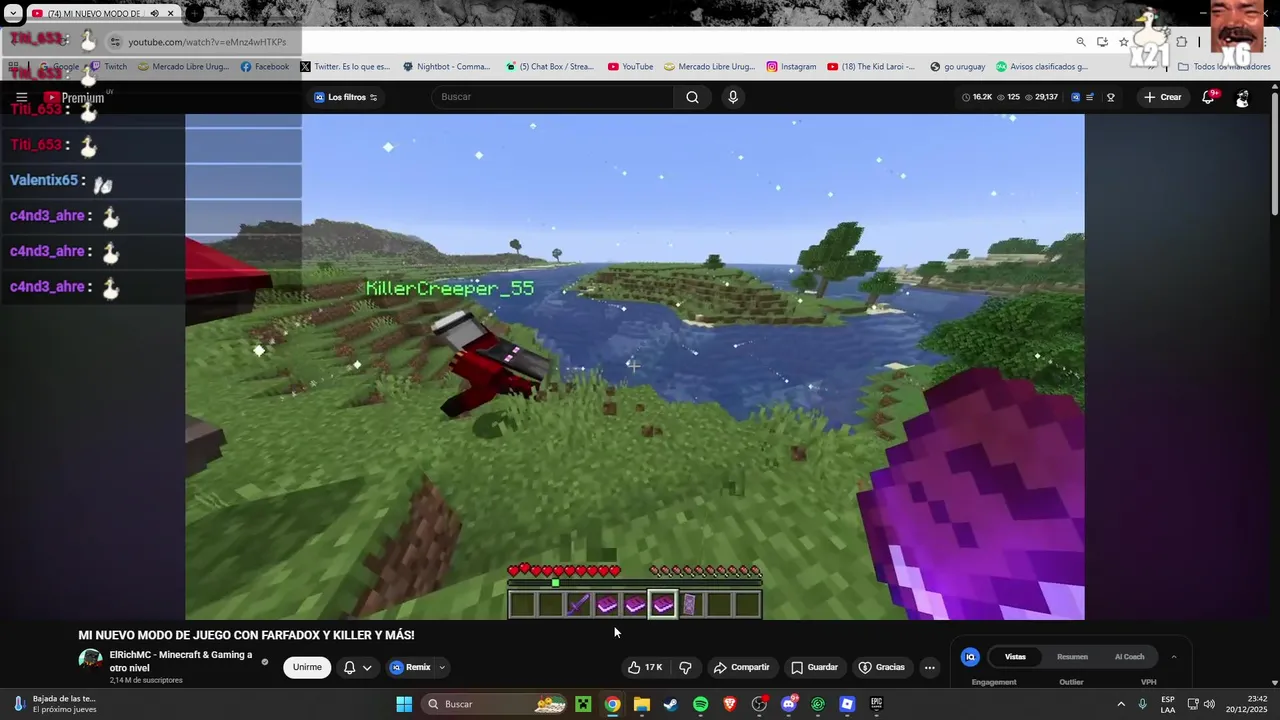Click the Chrome icon in taskbar
This screenshot has width=1280, height=720.
click(612, 704)
